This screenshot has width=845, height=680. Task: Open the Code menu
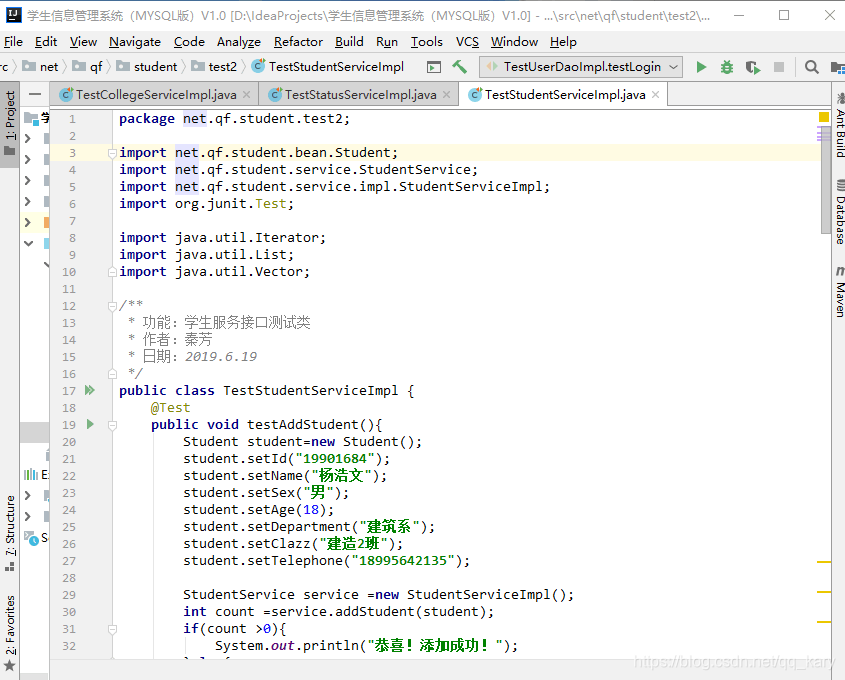click(x=189, y=41)
